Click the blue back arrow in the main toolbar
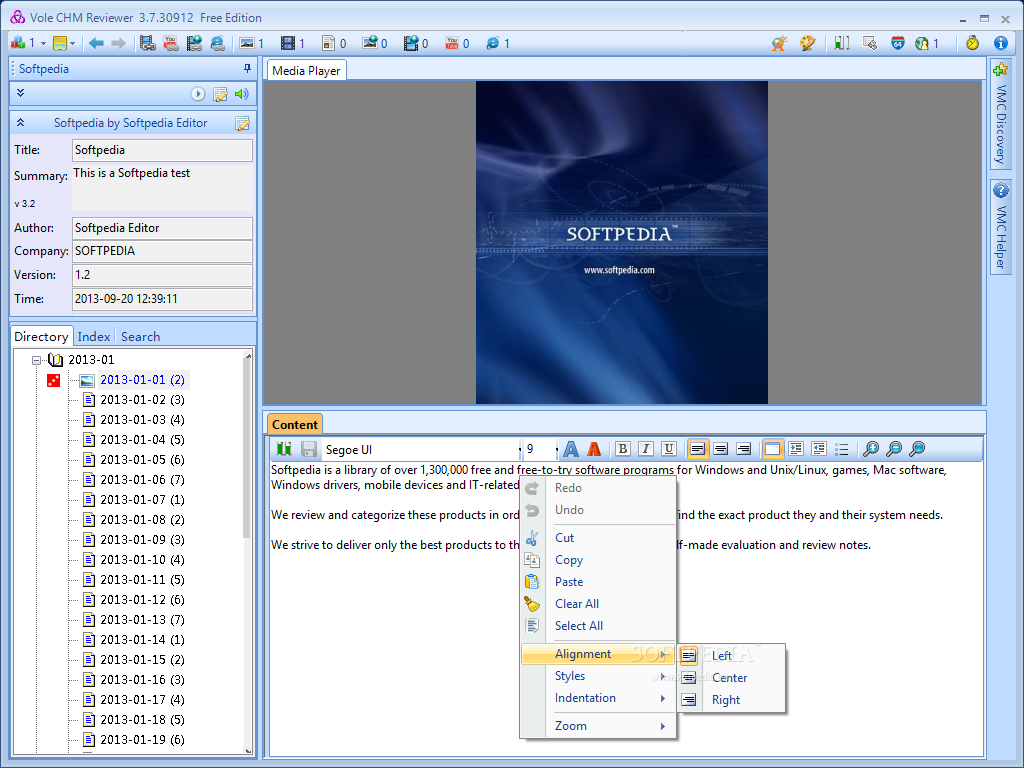Viewport: 1024px width, 768px height. 96,43
